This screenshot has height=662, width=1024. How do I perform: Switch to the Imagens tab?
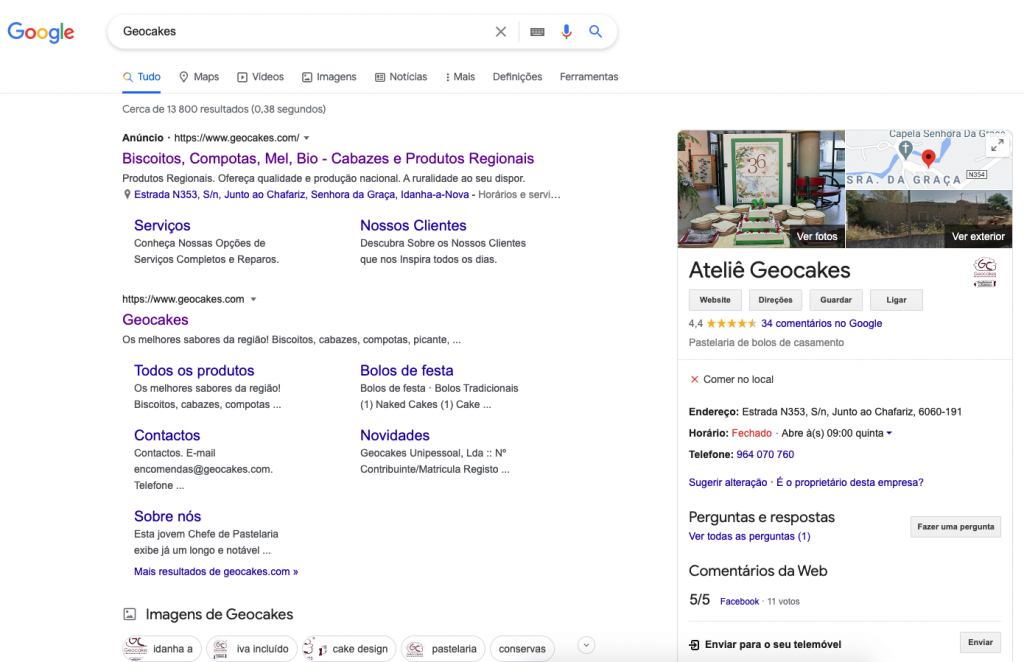[329, 77]
